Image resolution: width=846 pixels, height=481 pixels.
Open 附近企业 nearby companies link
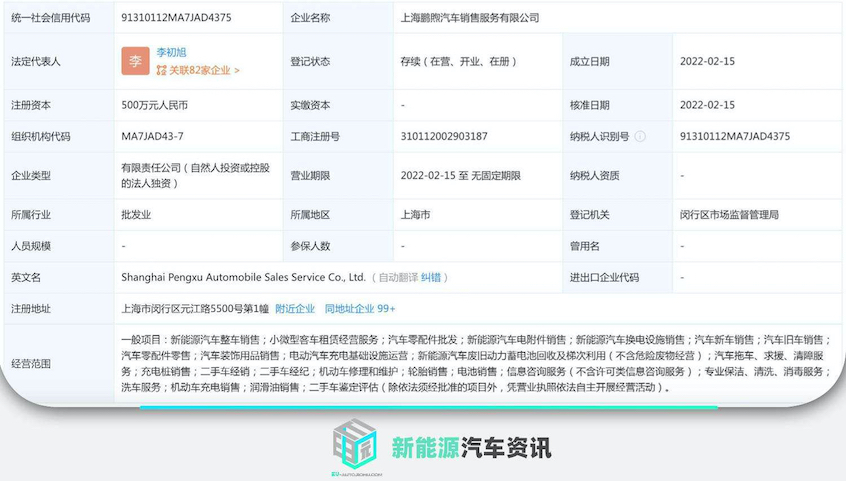[x=295, y=309]
